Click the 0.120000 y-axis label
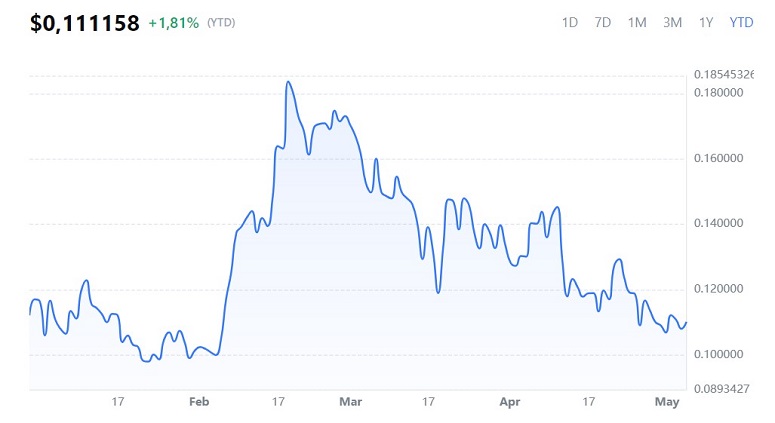 pyautogui.click(x=719, y=290)
